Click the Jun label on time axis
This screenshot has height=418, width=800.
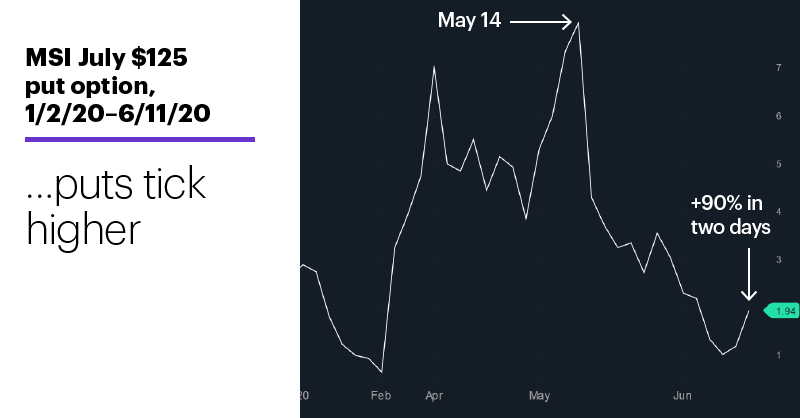point(682,396)
